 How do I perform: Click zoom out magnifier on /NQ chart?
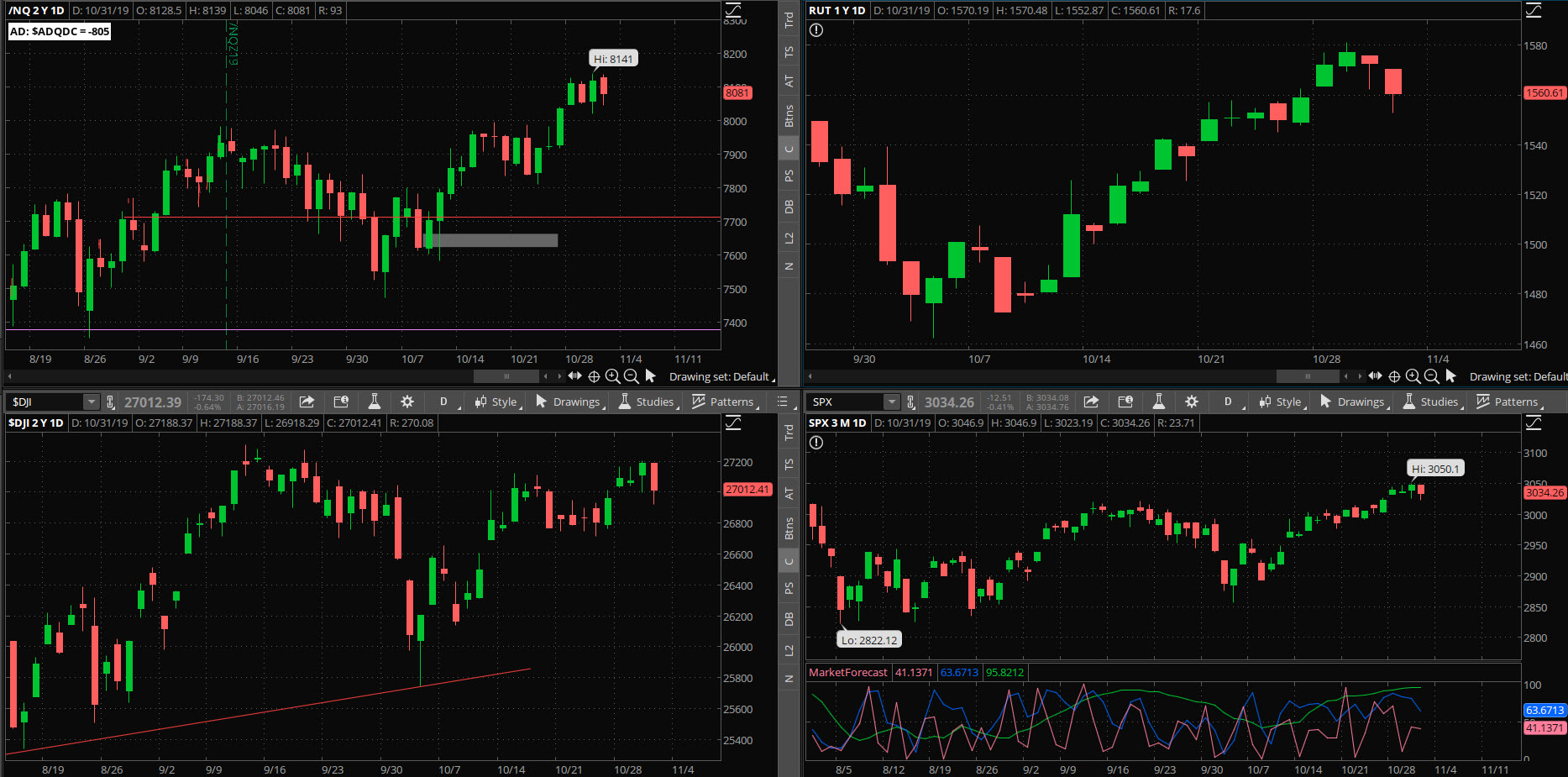(x=632, y=376)
